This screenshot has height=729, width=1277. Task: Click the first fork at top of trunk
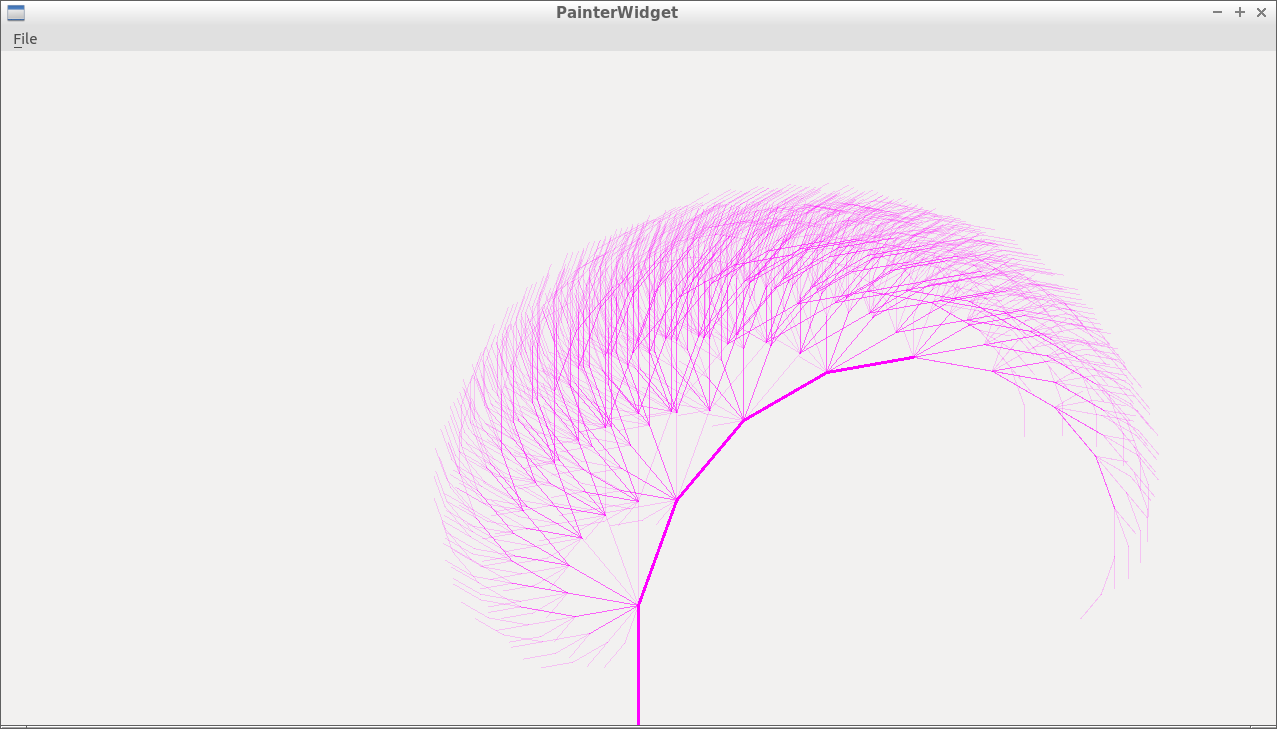coord(638,605)
